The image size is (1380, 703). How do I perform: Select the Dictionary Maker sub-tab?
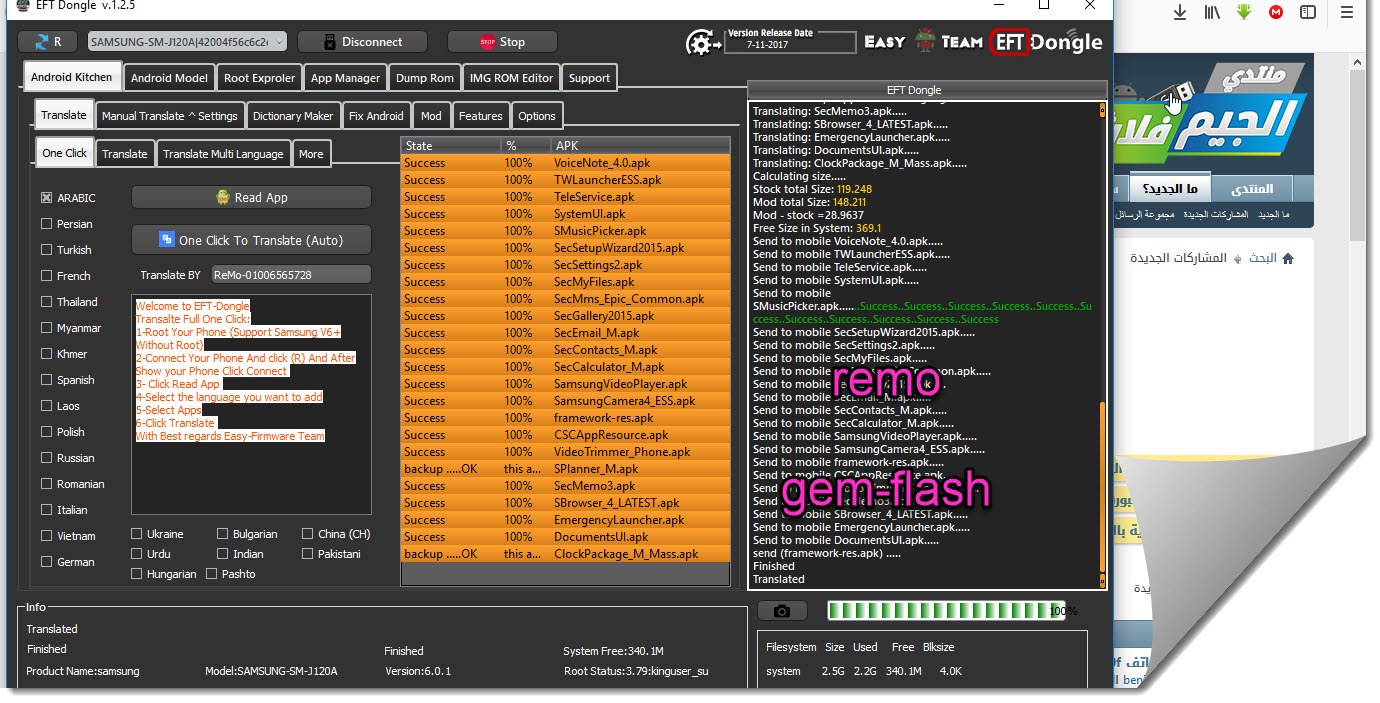(293, 116)
